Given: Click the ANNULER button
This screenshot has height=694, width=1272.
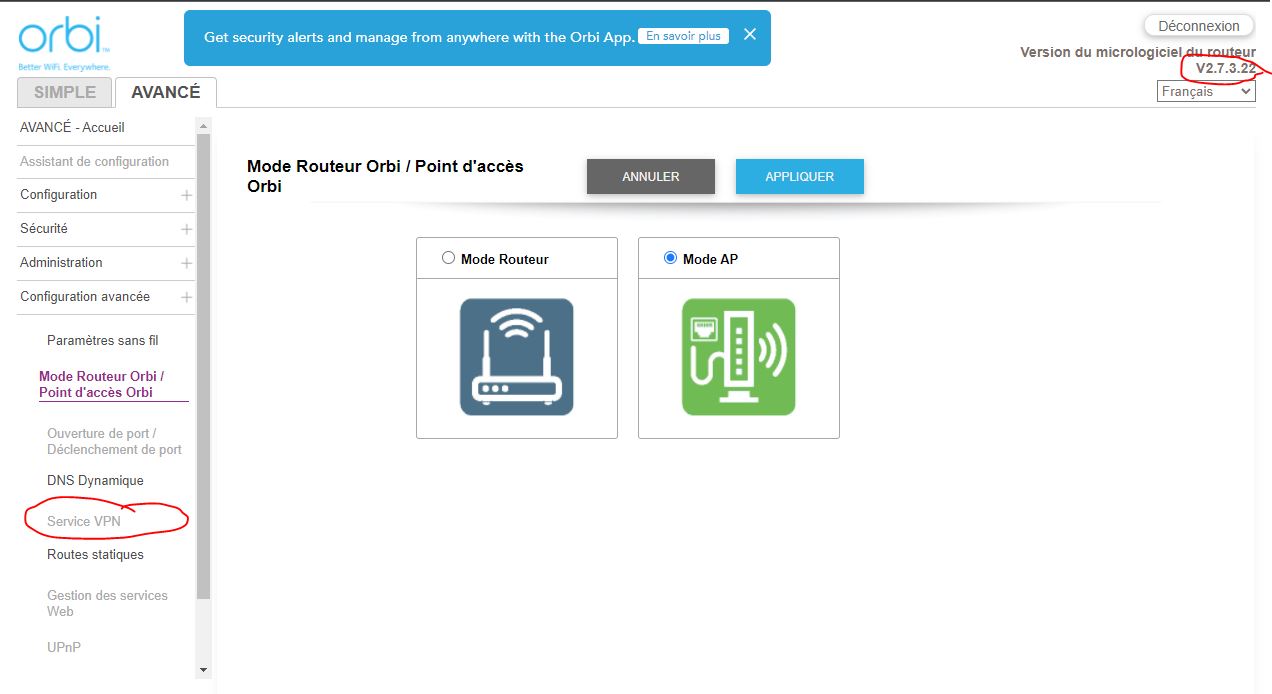Looking at the screenshot, I should coord(650,176).
